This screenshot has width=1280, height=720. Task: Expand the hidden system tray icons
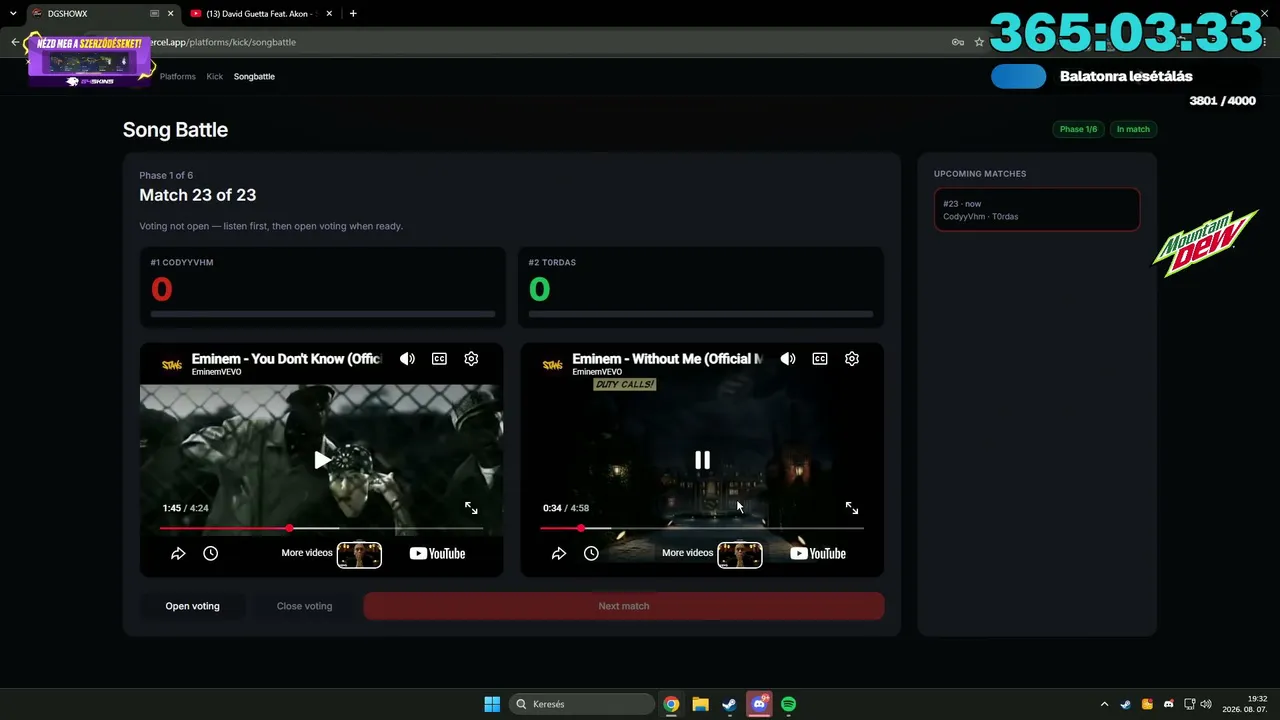1104,704
